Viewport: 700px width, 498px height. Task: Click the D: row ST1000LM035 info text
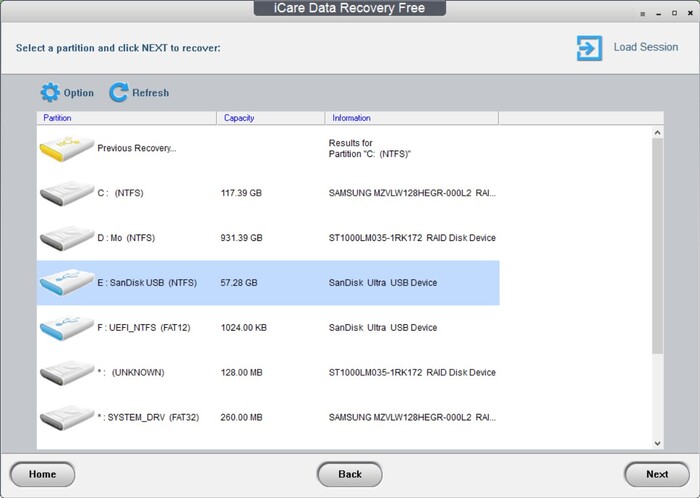(x=412, y=238)
